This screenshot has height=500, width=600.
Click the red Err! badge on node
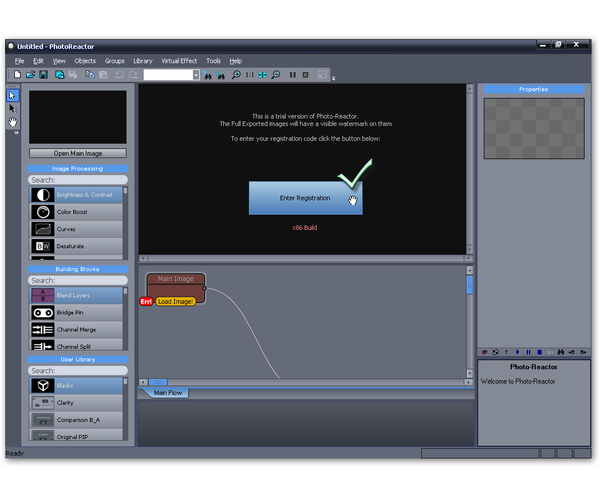(146, 301)
